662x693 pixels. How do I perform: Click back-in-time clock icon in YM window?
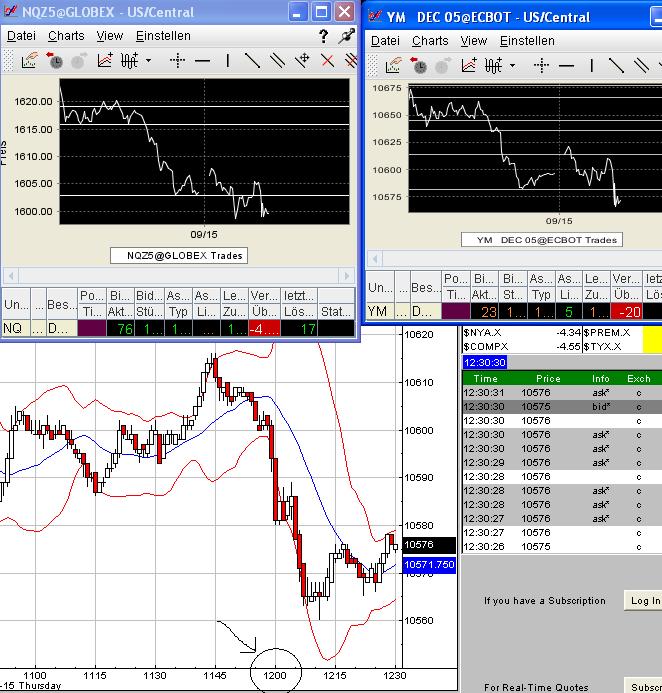pyautogui.click(x=418, y=65)
